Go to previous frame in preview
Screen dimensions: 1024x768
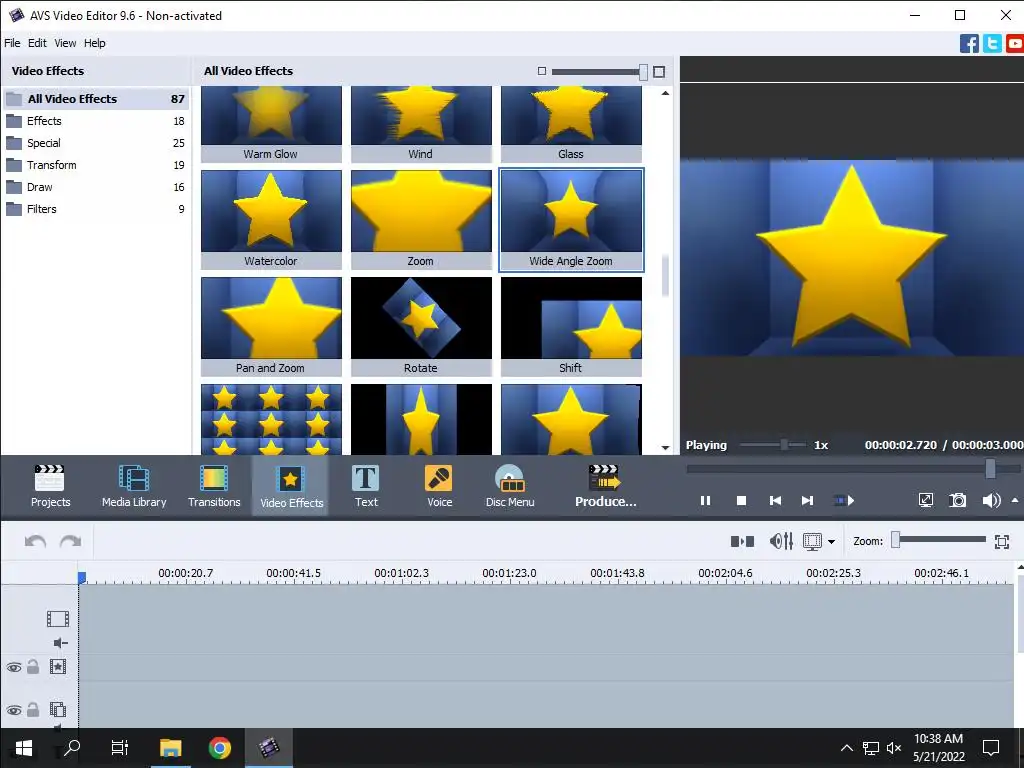pos(775,501)
